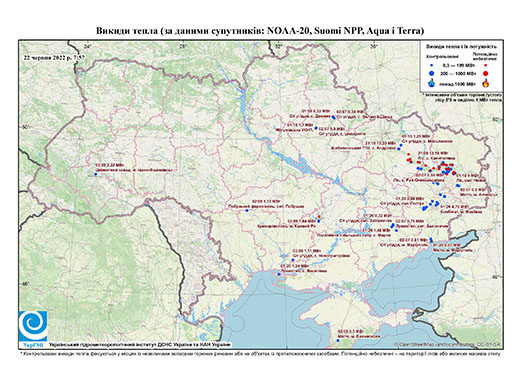Image resolution: width=520 pixels, height=368 pixels.
Task: Click the small red dot in legend
Action: coord(486,65)
